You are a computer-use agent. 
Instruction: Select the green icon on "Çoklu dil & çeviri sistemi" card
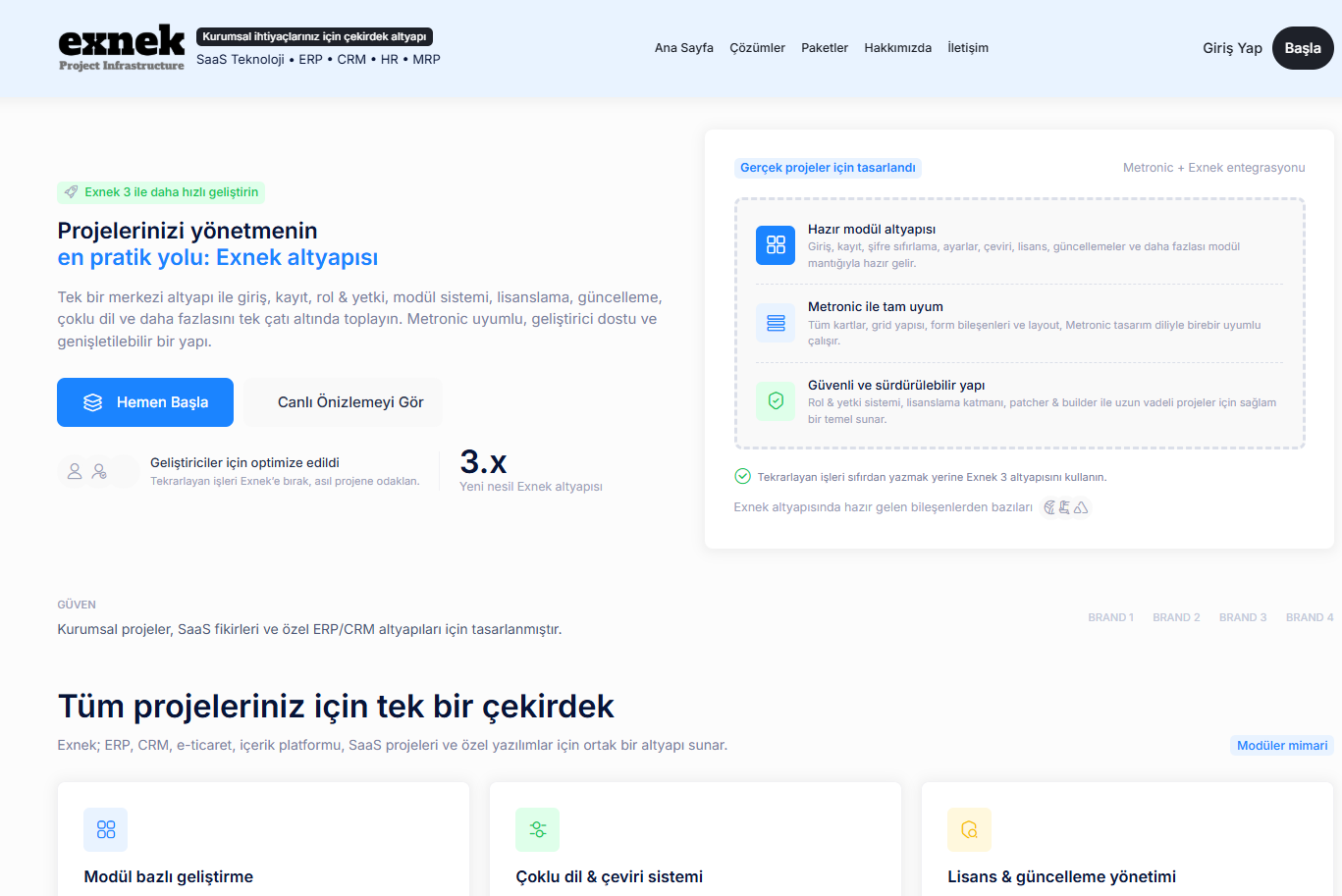tap(537, 829)
